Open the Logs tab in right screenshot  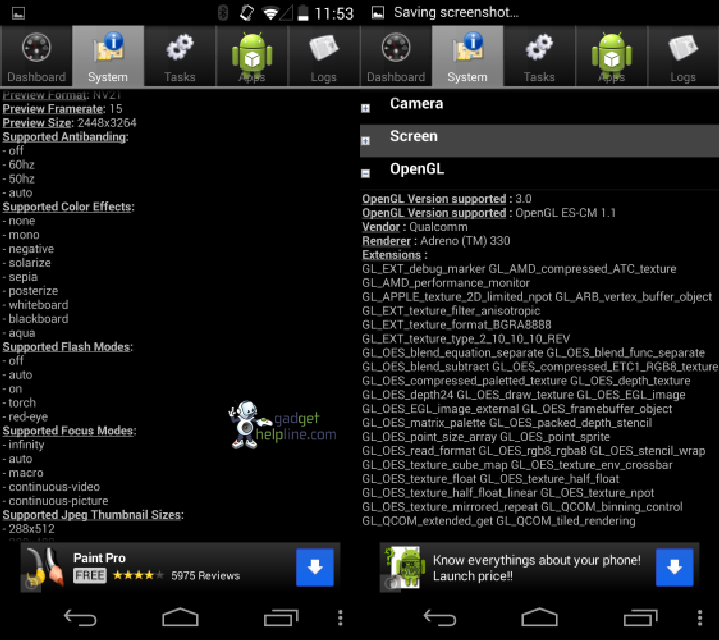coord(683,56)
